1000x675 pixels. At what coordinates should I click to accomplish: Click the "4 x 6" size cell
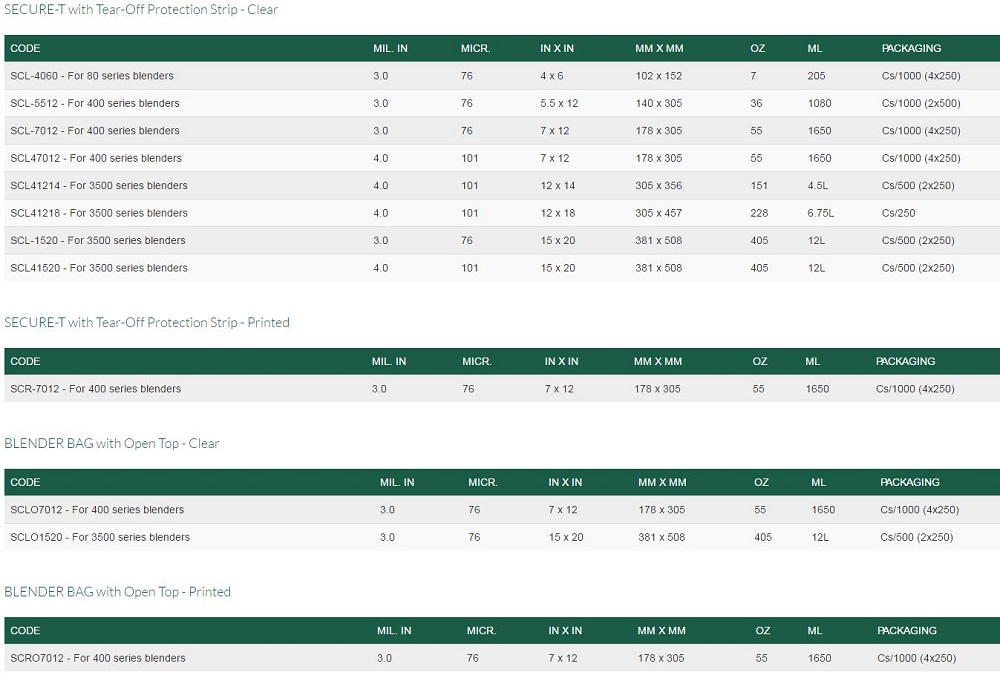tap(552, 76)
